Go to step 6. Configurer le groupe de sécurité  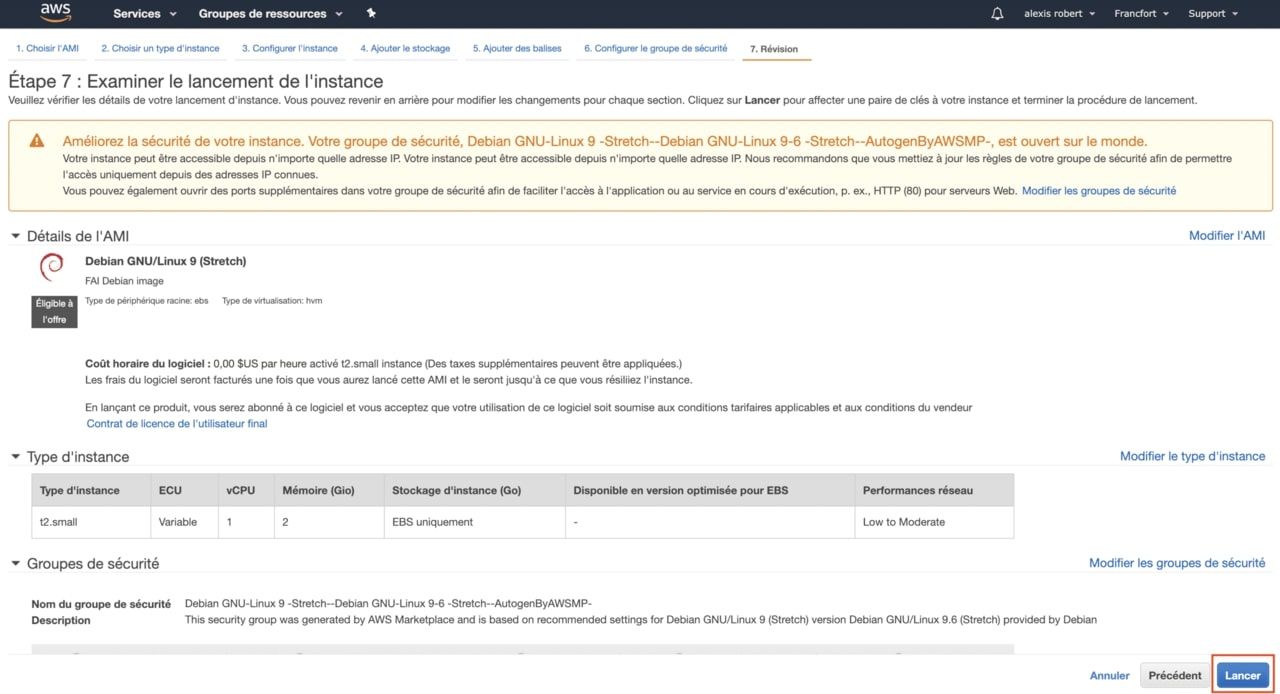[656, 48]
